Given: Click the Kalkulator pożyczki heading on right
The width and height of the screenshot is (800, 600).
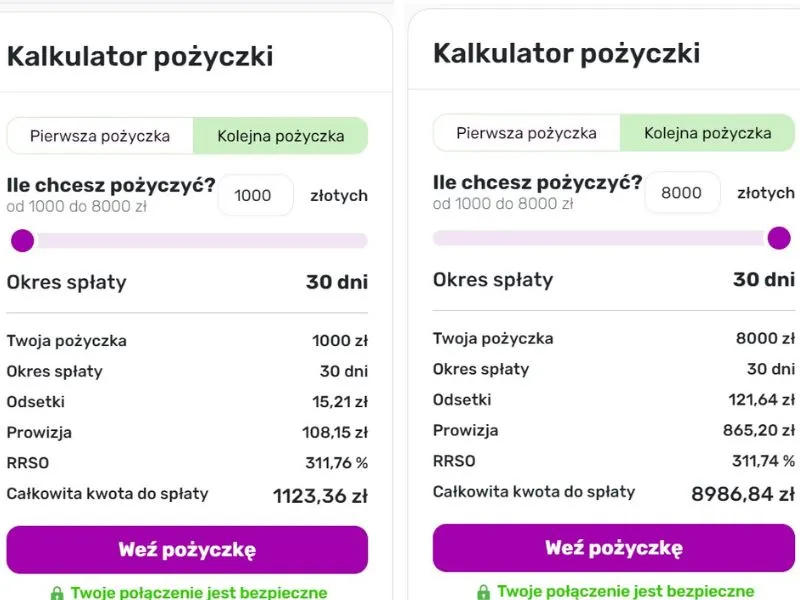Looking at the screenshot, I should pos(565,53).
